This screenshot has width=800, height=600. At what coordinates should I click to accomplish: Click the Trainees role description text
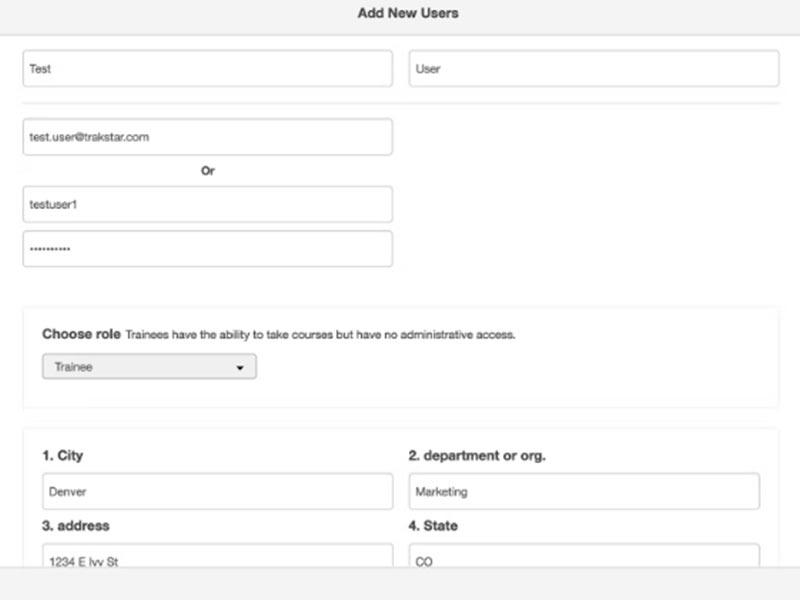pos(320,335)
